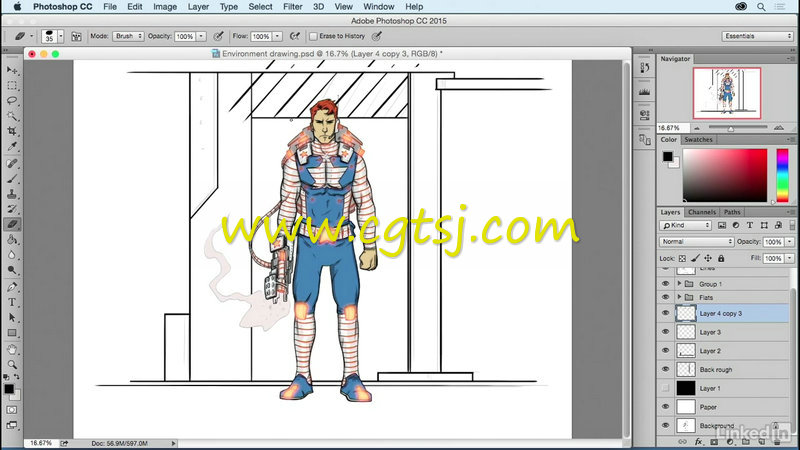Open the Normal blend mode dropdown
The image size is (800, 450).
(x=696, y=242)
